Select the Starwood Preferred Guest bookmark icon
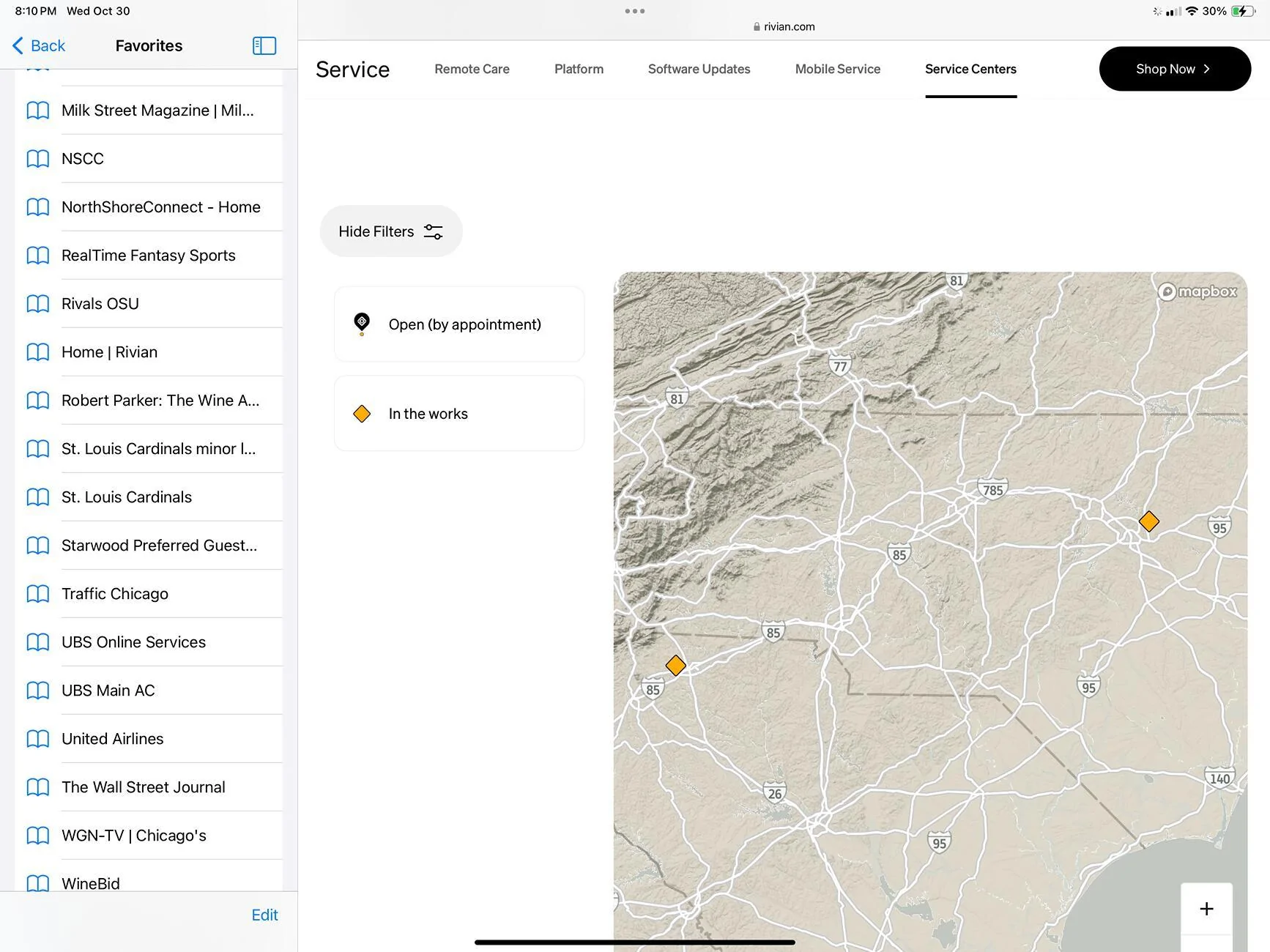The image size is (1270, 952). [x=37, y=546]
